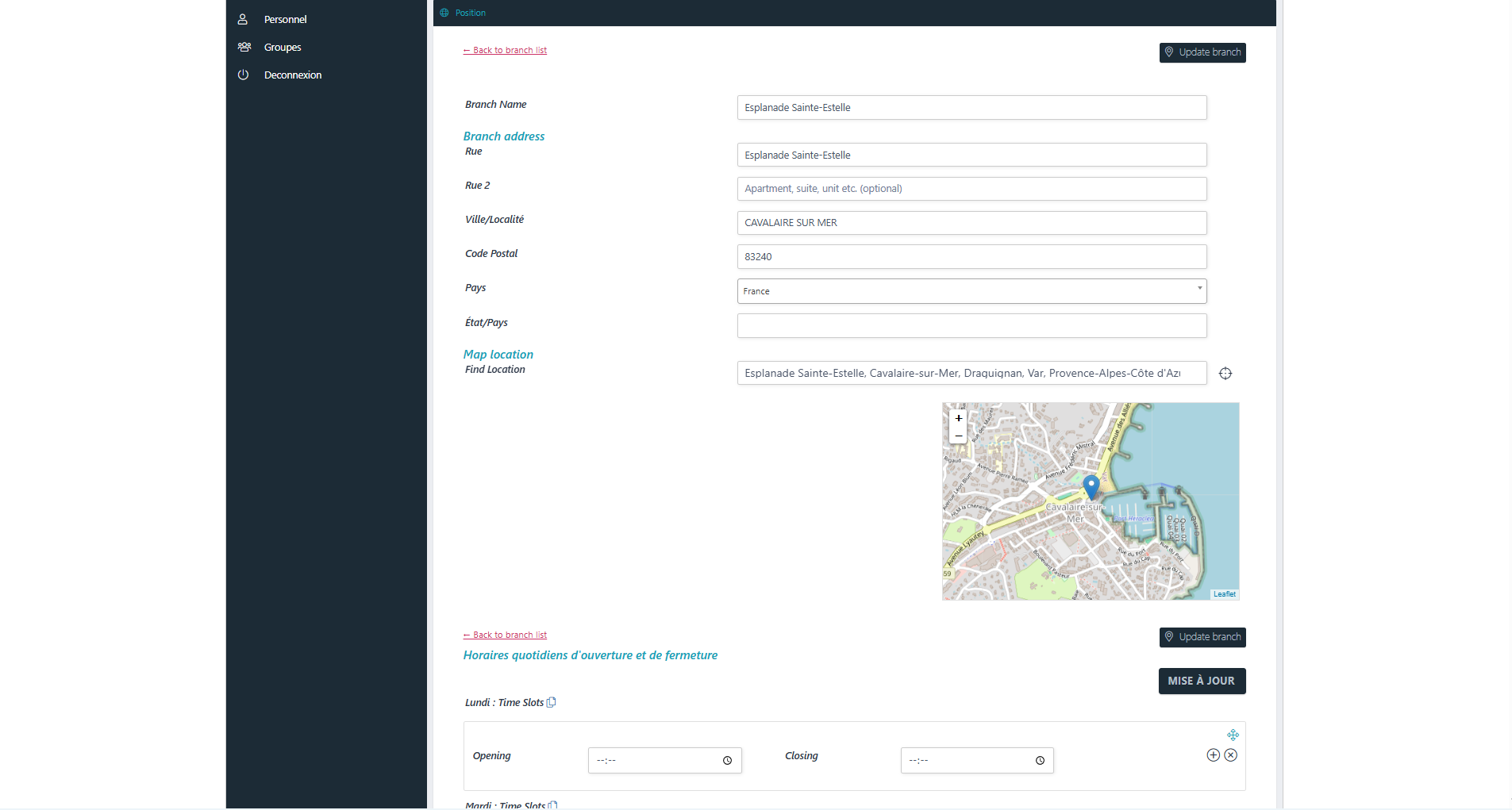Click the move arrows handle on the time slot
This screenshot has height=810, width=1512.
tap(1233, 735)
